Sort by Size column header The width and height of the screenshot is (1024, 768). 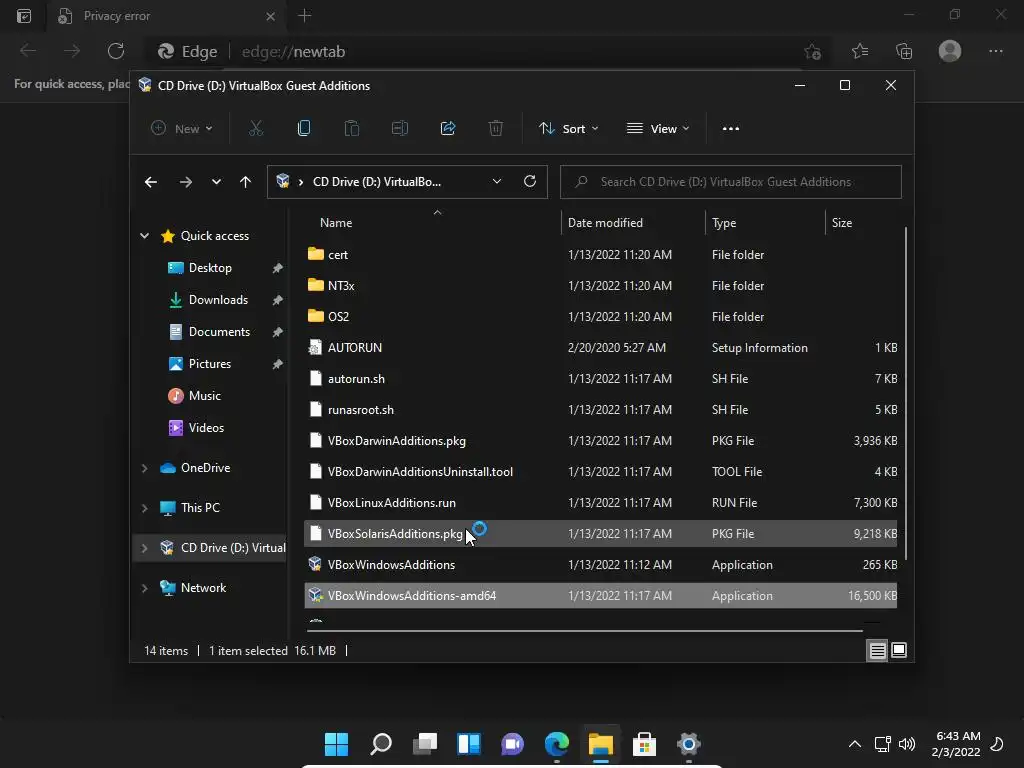[x=842, y=223]
